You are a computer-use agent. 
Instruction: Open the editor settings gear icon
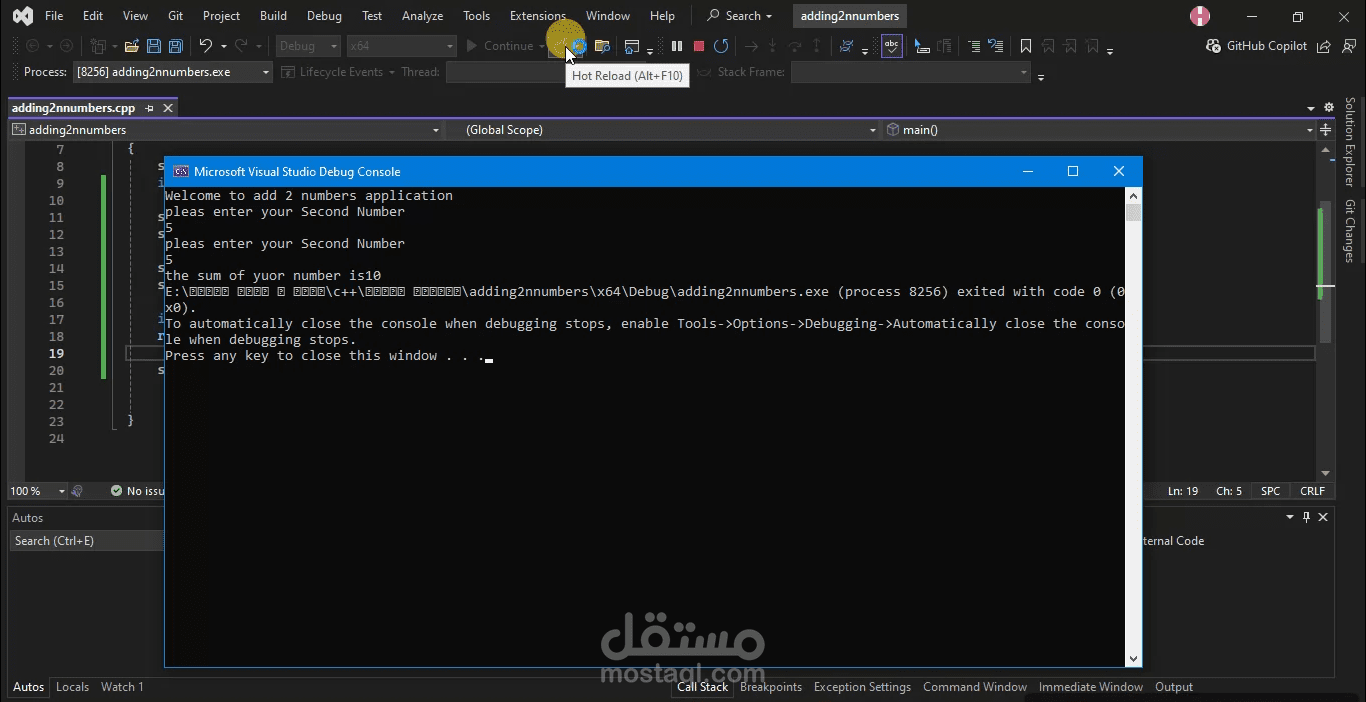(x=1329, y=108)
